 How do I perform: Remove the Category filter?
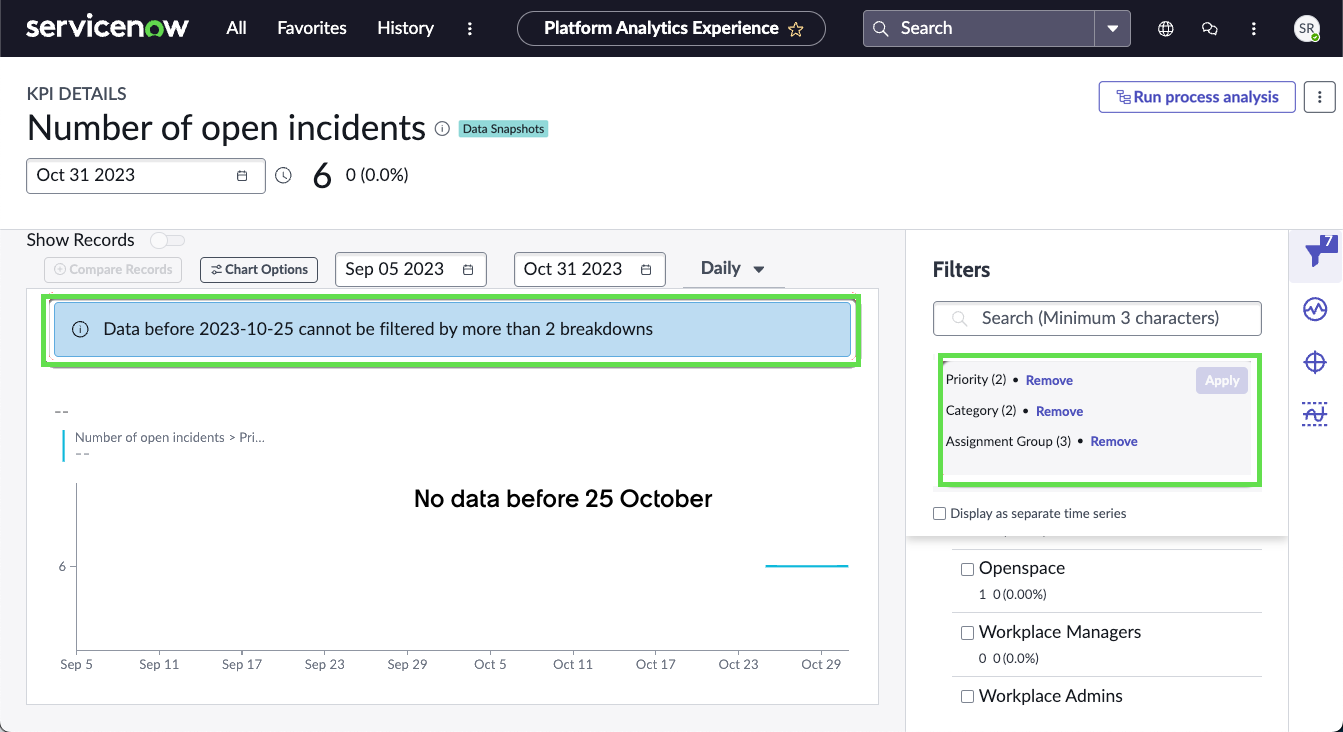click(1059, 411)
